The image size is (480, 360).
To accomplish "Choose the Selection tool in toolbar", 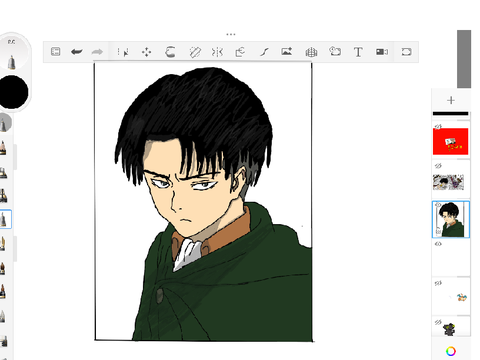I will pyautogui.click(x=123, y=52).
